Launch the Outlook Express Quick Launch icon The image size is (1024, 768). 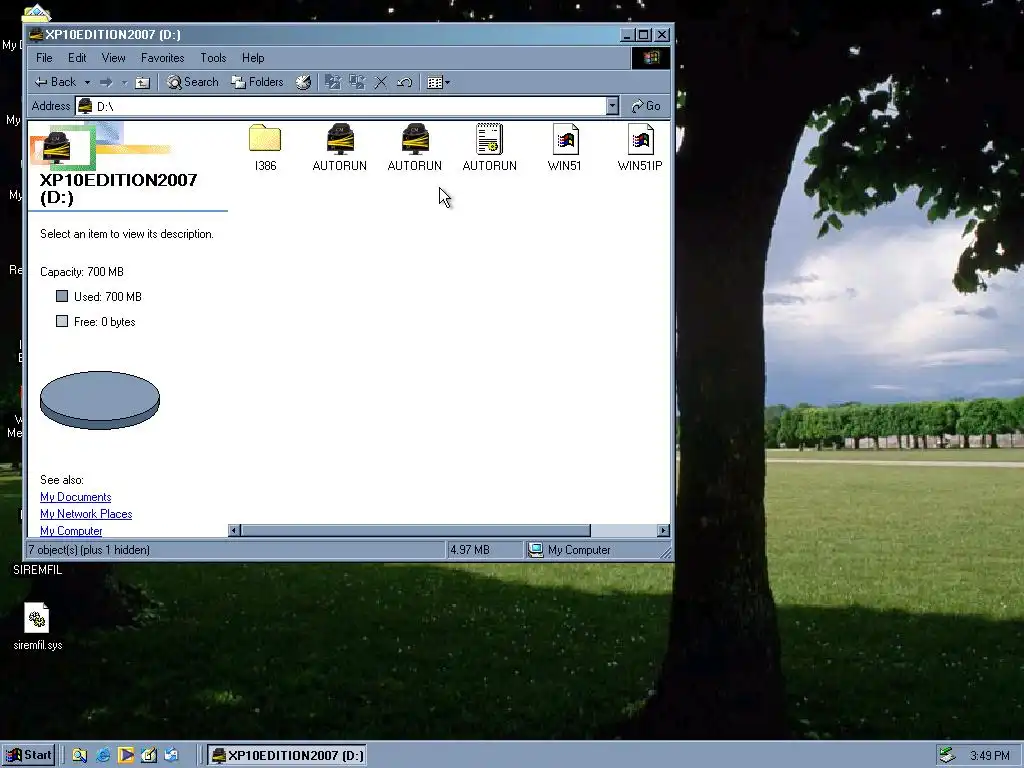point(172,756)
